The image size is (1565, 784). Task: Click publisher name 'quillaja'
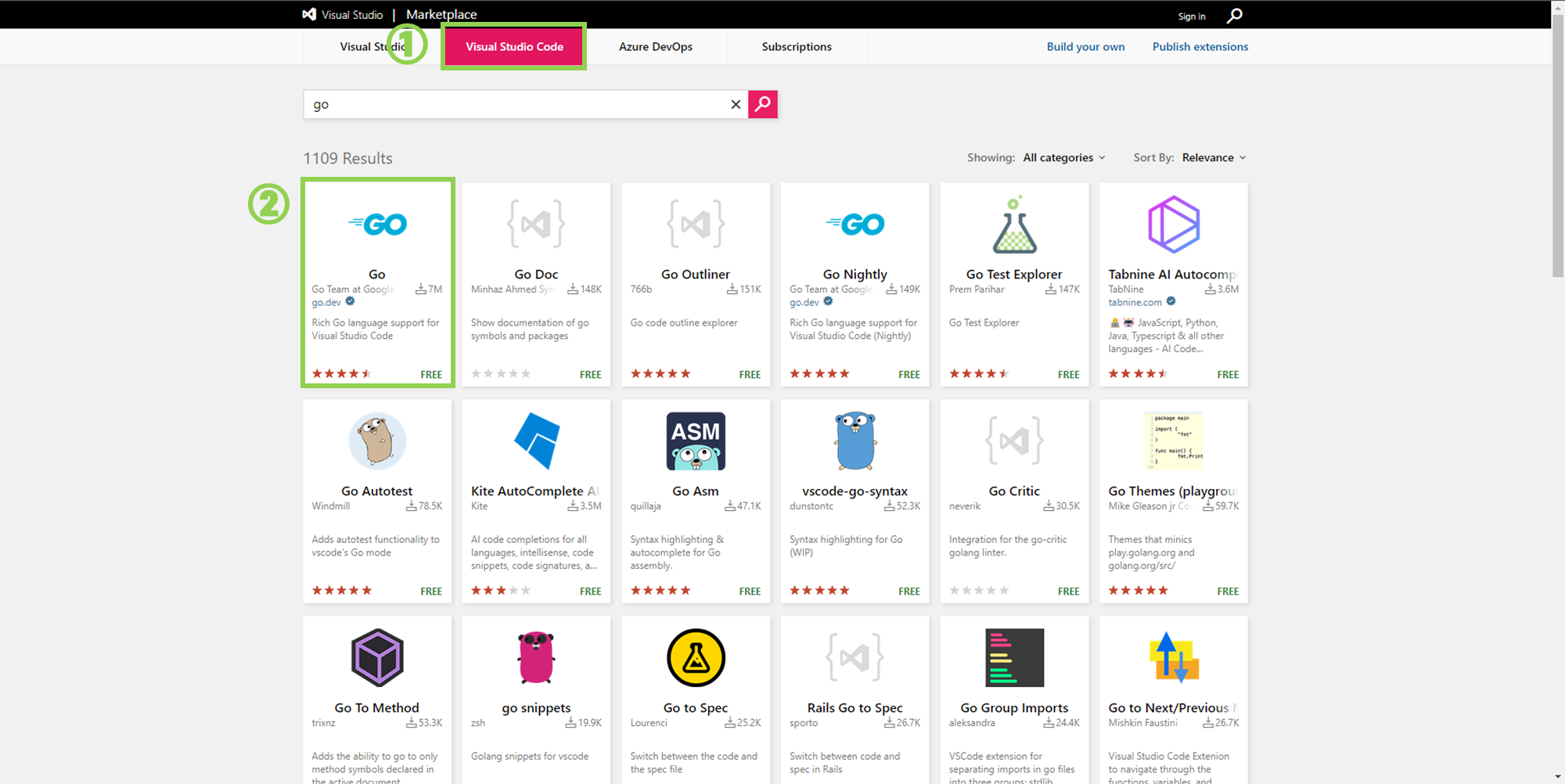pos(646,506)
